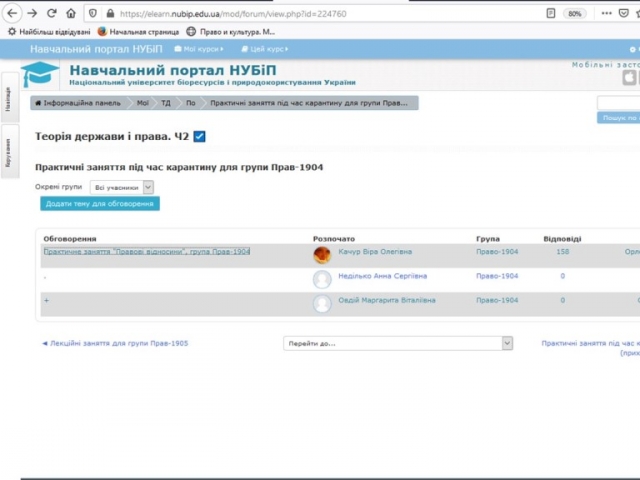
Task: Open the page actions three-dots menu
Action: [x=607, y=13]
